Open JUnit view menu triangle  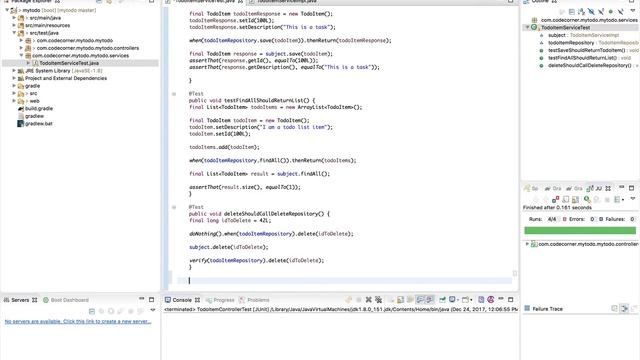[x=633, y=198]
